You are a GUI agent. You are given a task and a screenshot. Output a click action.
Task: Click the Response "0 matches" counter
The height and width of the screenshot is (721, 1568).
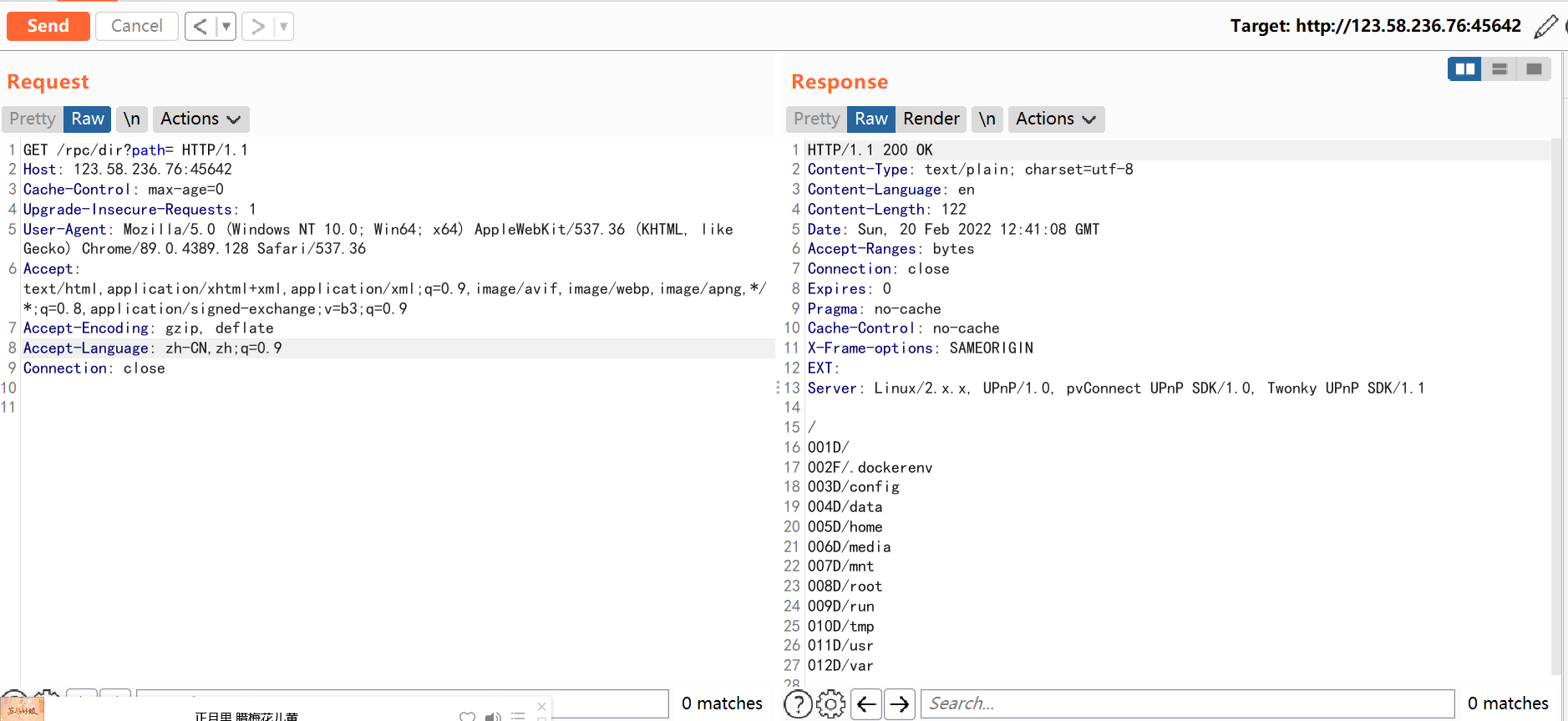click(1508, 703)
